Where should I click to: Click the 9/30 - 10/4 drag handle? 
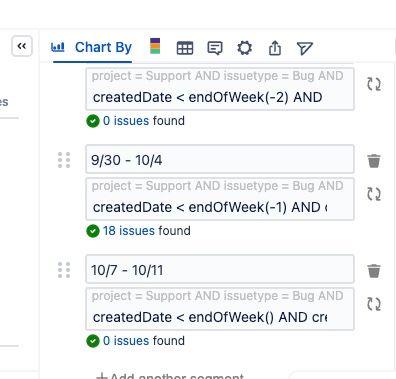(x=64, y=160)
